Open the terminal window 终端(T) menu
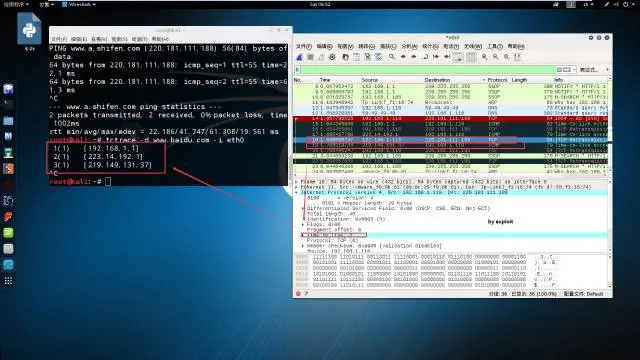 click(140, 39)
